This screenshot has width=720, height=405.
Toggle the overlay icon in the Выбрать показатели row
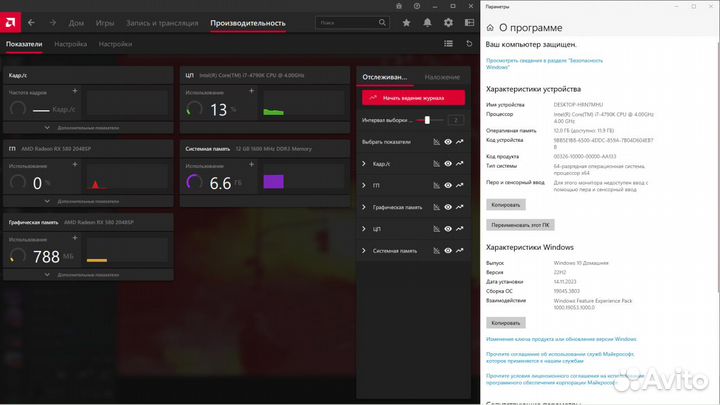click(436, 142)
